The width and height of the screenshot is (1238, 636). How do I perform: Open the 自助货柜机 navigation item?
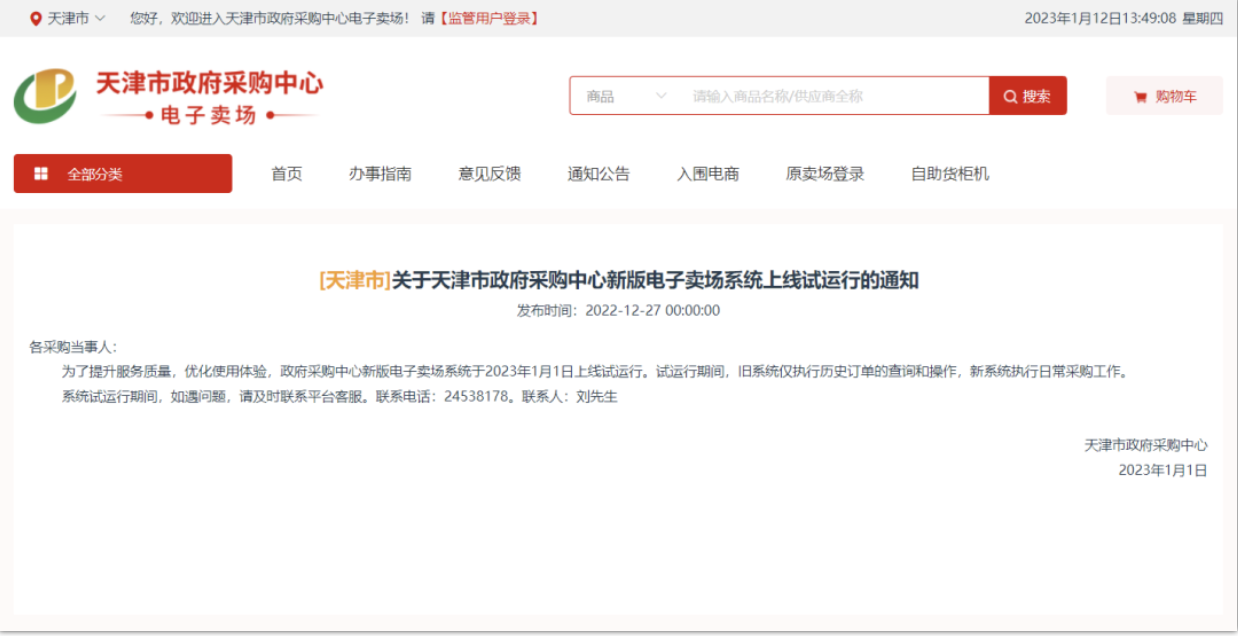click(950, 174)
